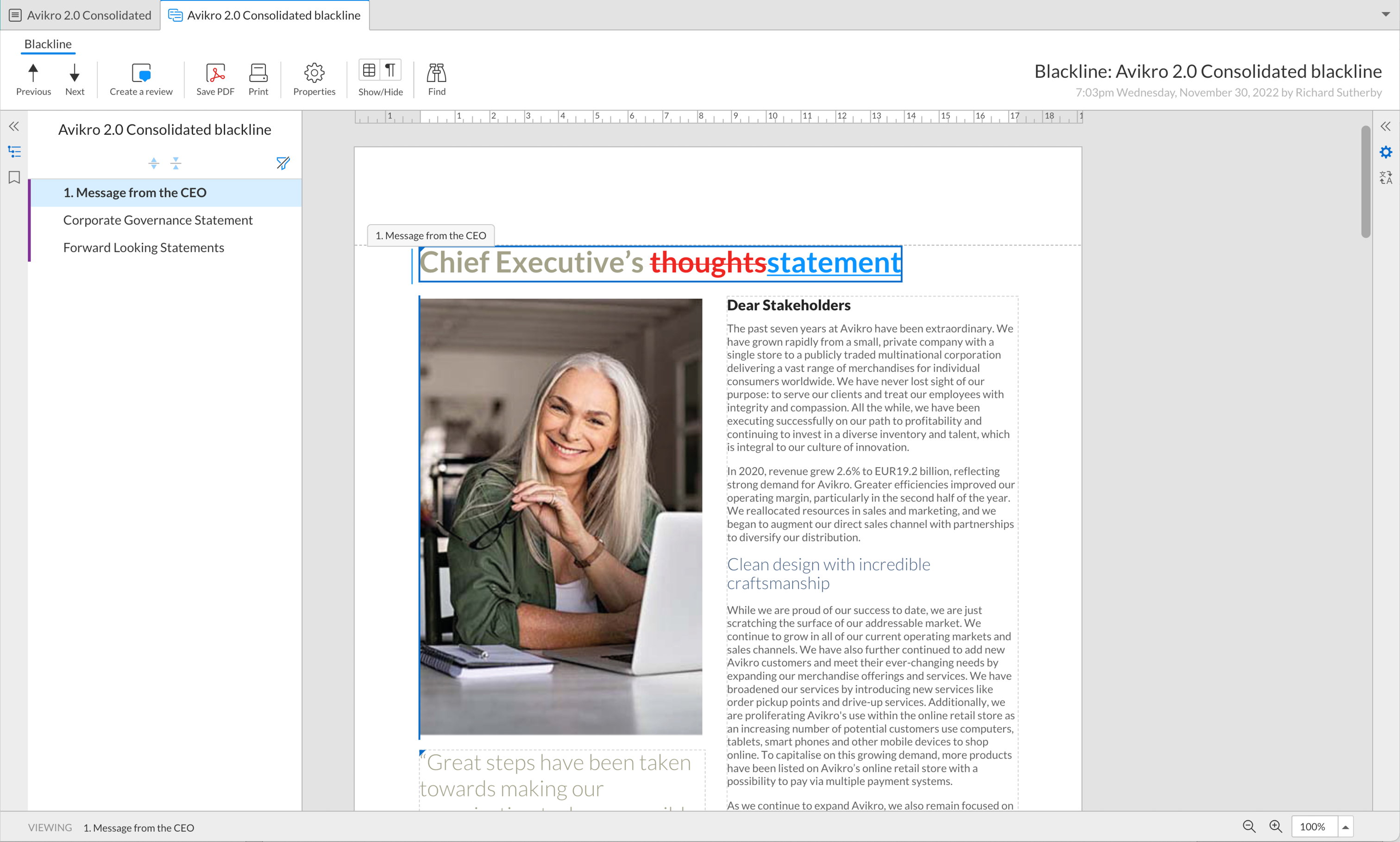Open Corporate Governance Statement section
This screenshot has height=842, width=1400.
pyautogui.click(x=166, y=220)
